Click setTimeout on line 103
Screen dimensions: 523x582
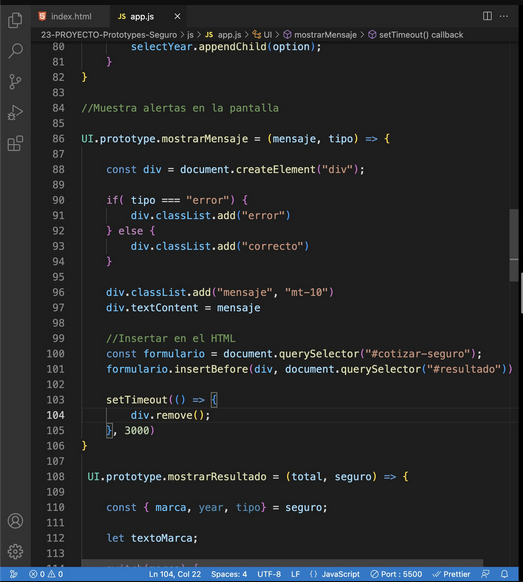(x=137, y=400)
